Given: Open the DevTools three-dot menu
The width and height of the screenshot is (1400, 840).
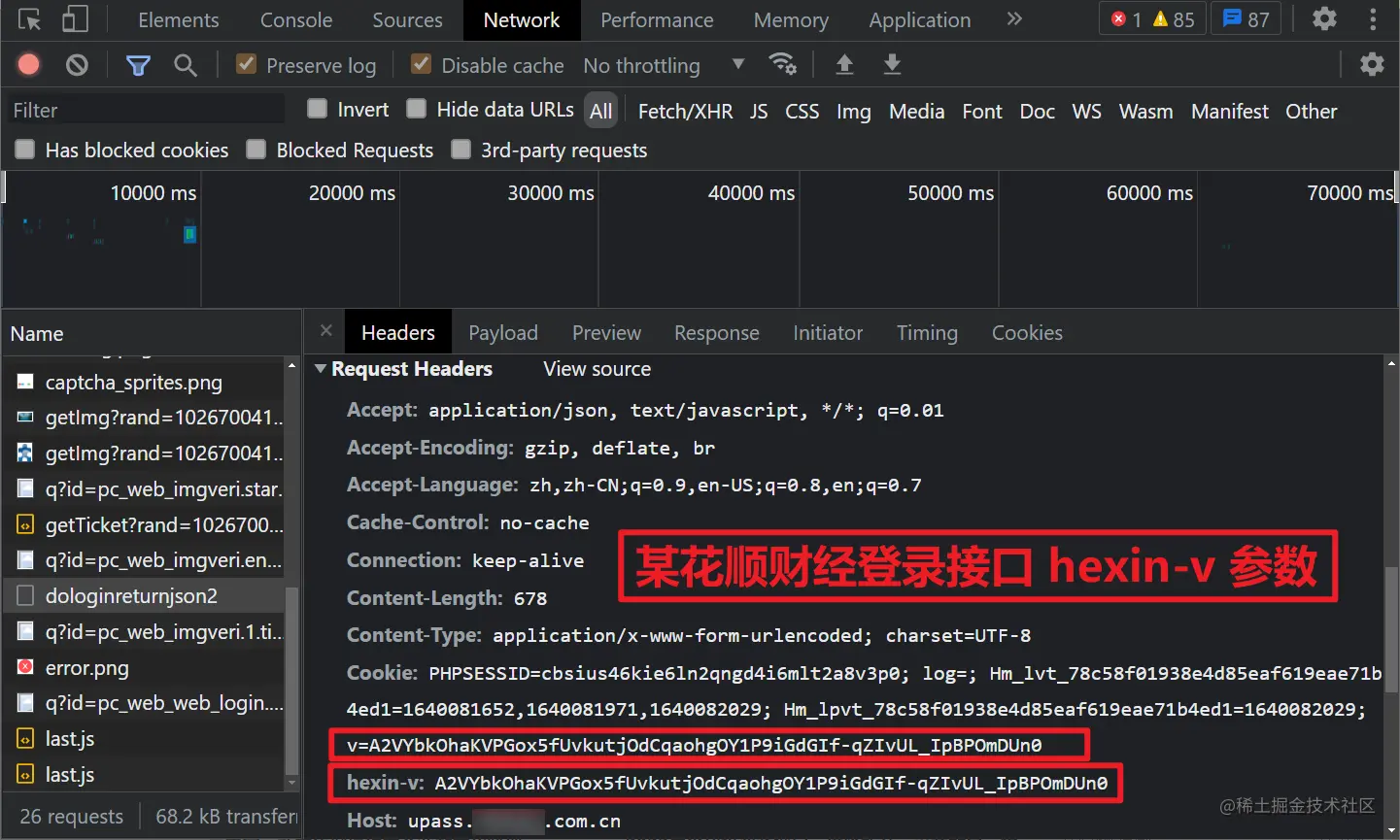Looking at the screenshot, I should pos(1373,18).
